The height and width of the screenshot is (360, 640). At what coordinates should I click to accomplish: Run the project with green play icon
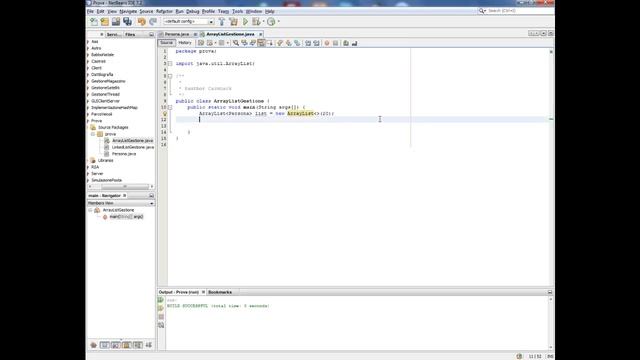tap(245, 22)
